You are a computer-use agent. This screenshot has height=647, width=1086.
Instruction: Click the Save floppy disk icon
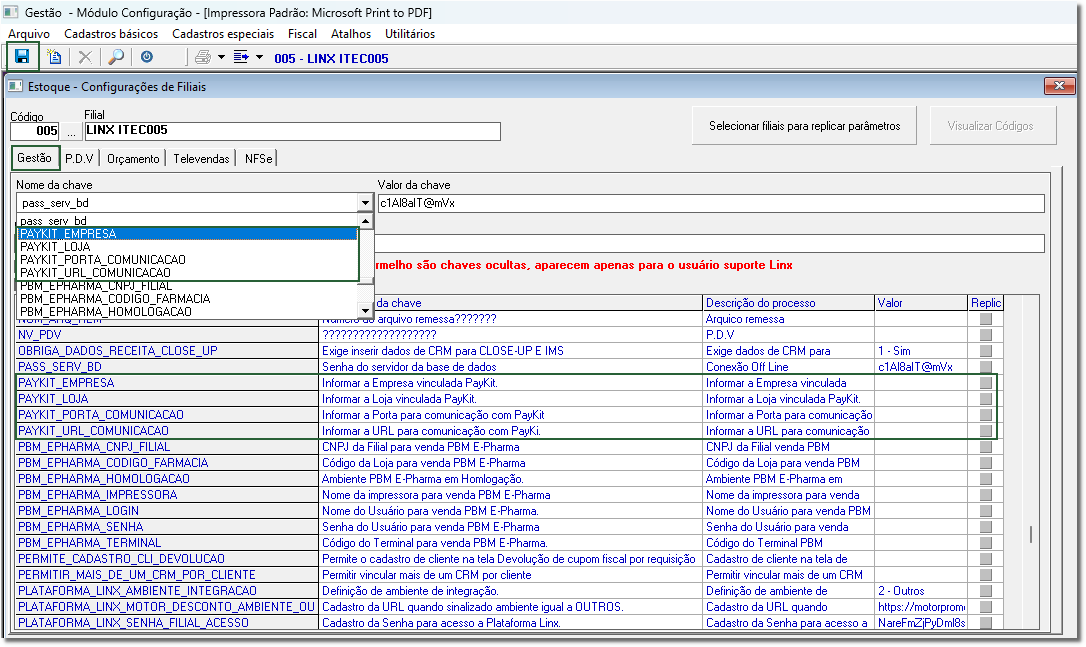[23, 57]
